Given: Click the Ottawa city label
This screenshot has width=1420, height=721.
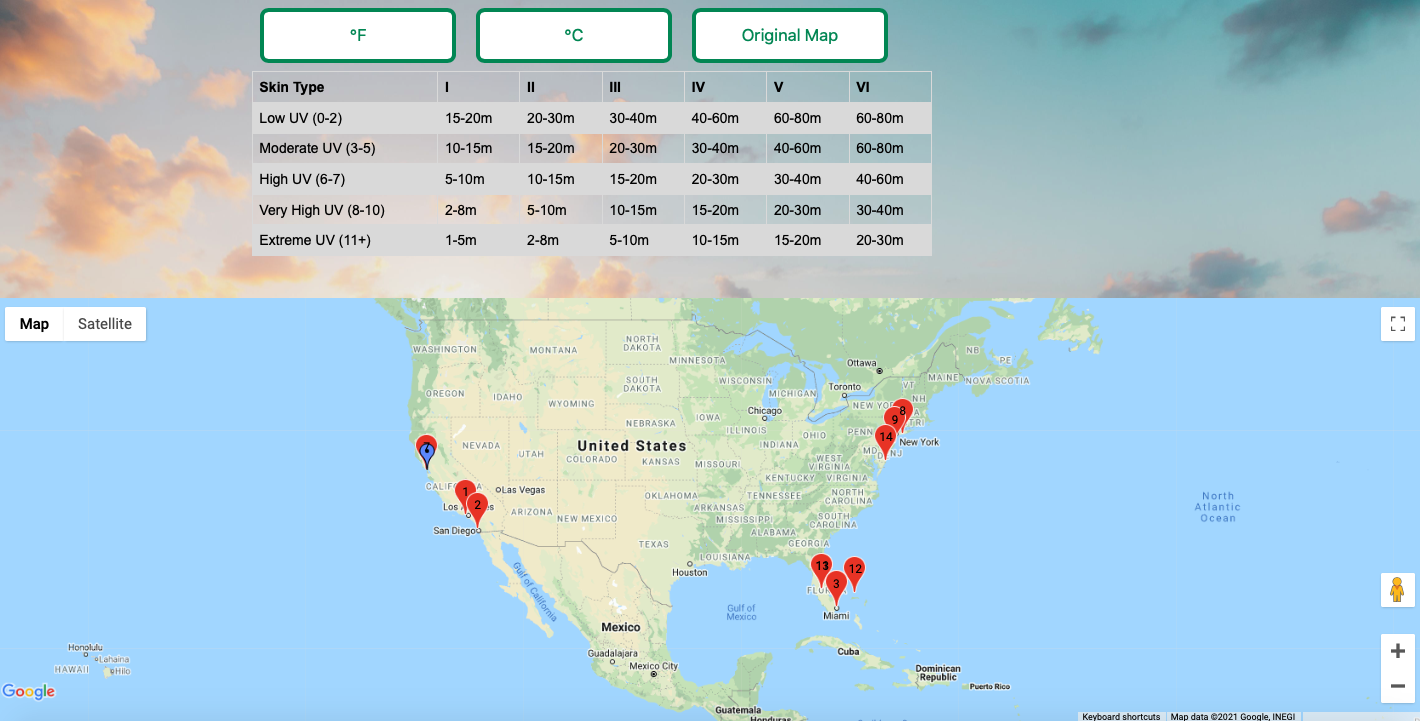Looking at the screenshot, I should [861, 362].
